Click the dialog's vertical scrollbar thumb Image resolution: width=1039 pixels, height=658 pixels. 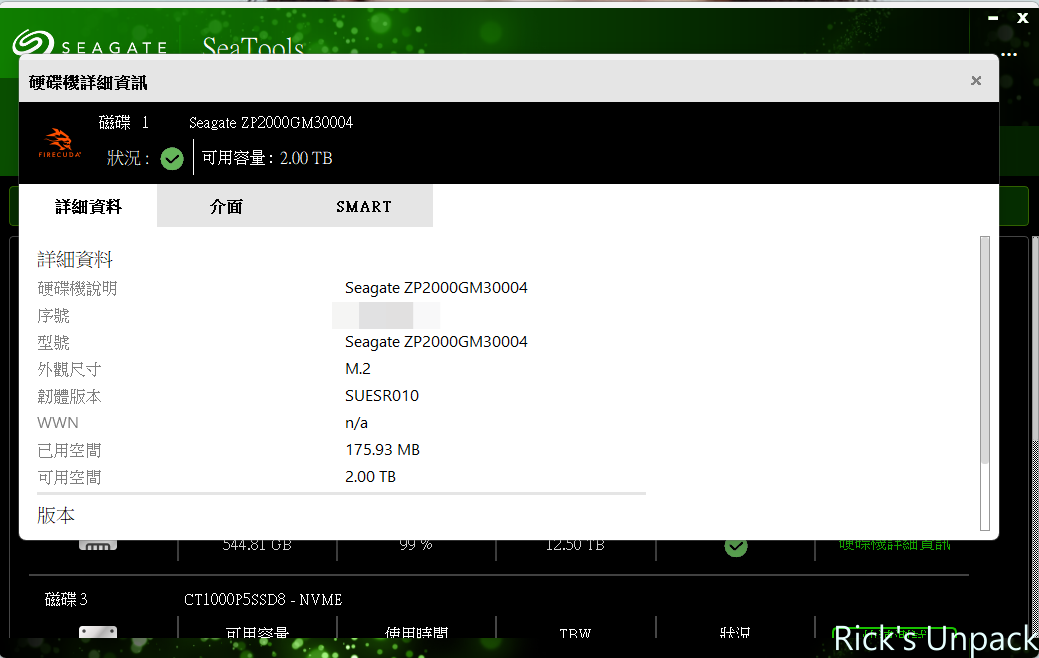tap(985, 350)
